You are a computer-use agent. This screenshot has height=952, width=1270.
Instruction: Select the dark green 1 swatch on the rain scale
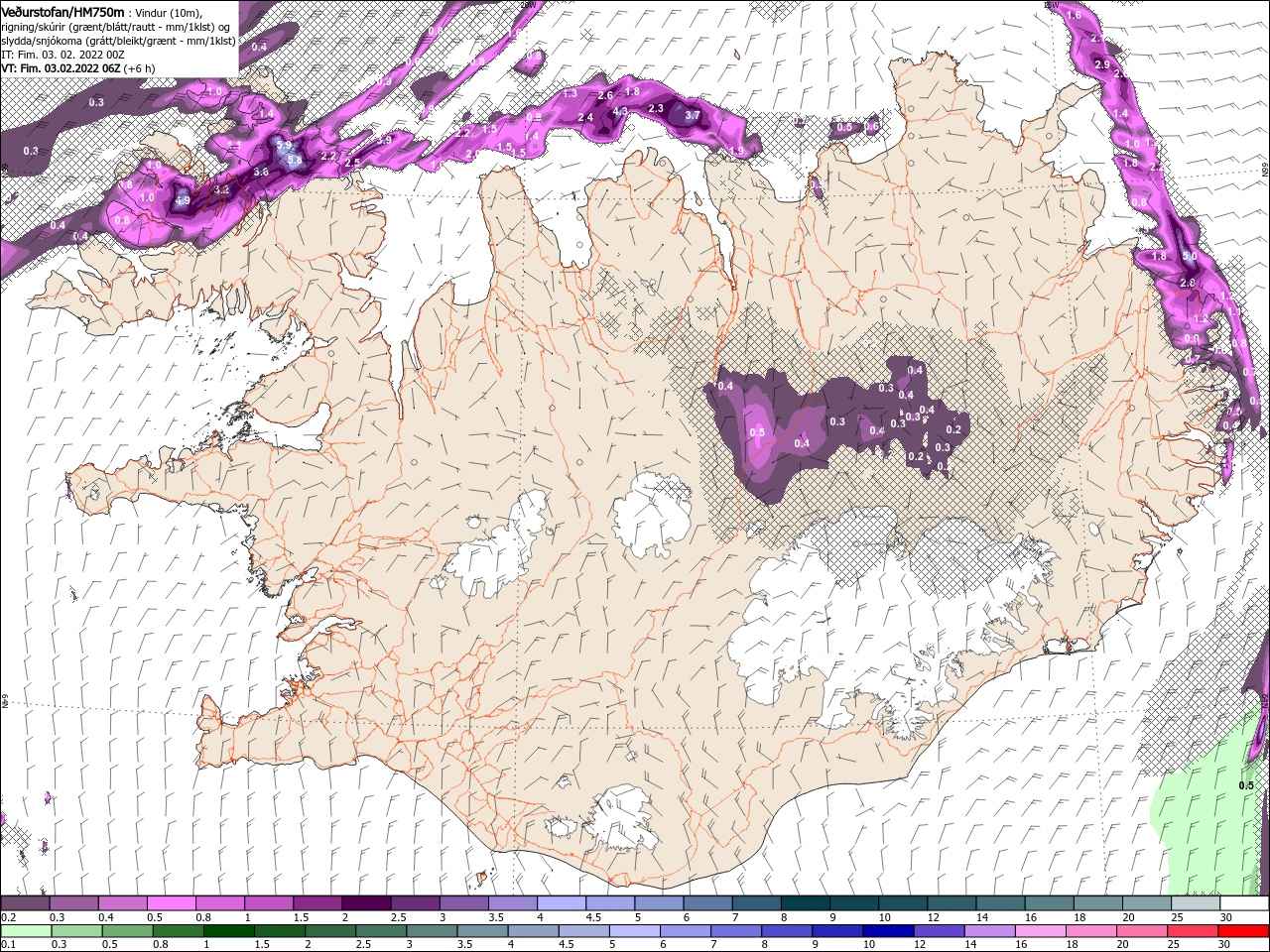tap(228, 931)
